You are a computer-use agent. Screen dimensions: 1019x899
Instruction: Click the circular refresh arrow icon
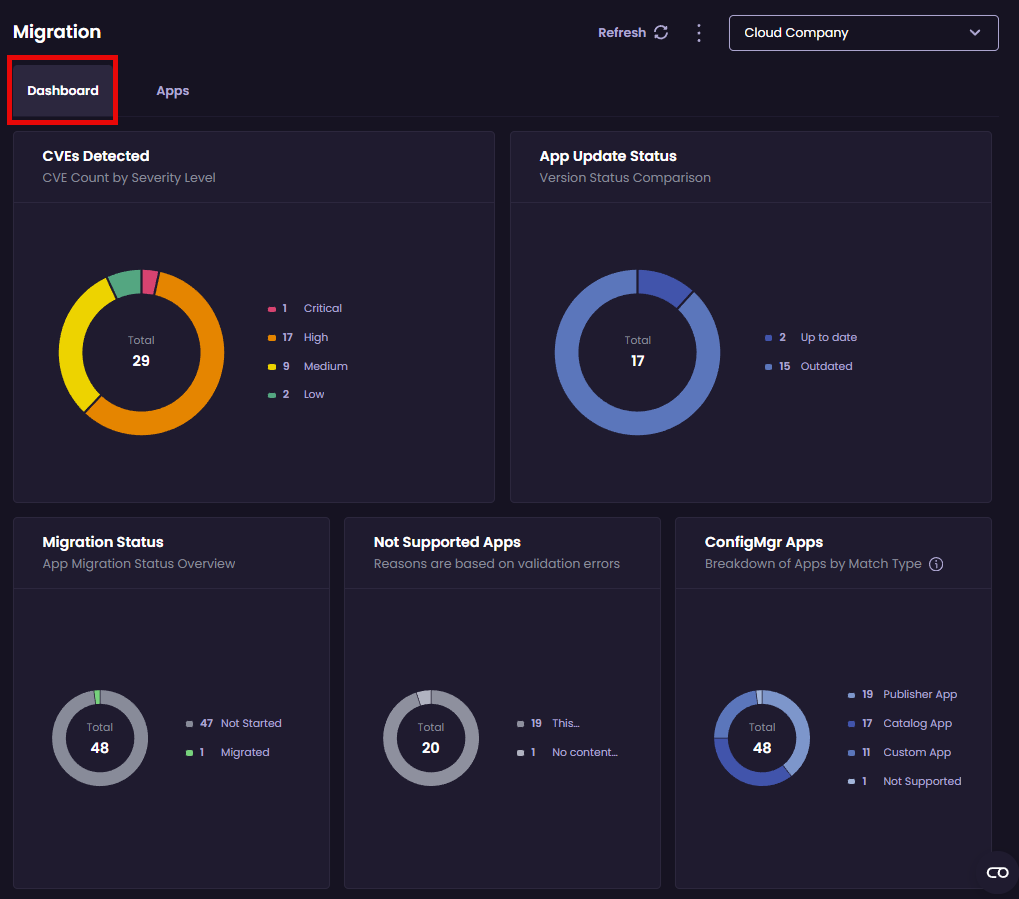click(661, 31)
